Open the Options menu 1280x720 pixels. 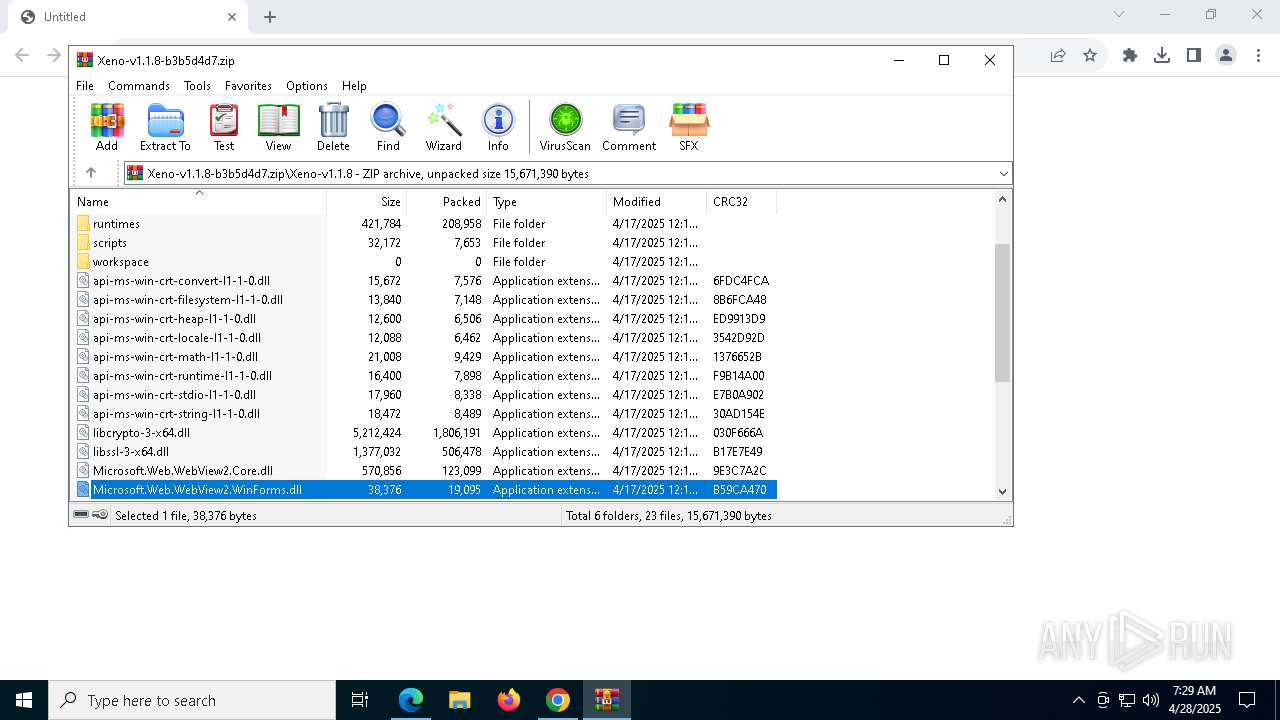(x=307, y=86)
